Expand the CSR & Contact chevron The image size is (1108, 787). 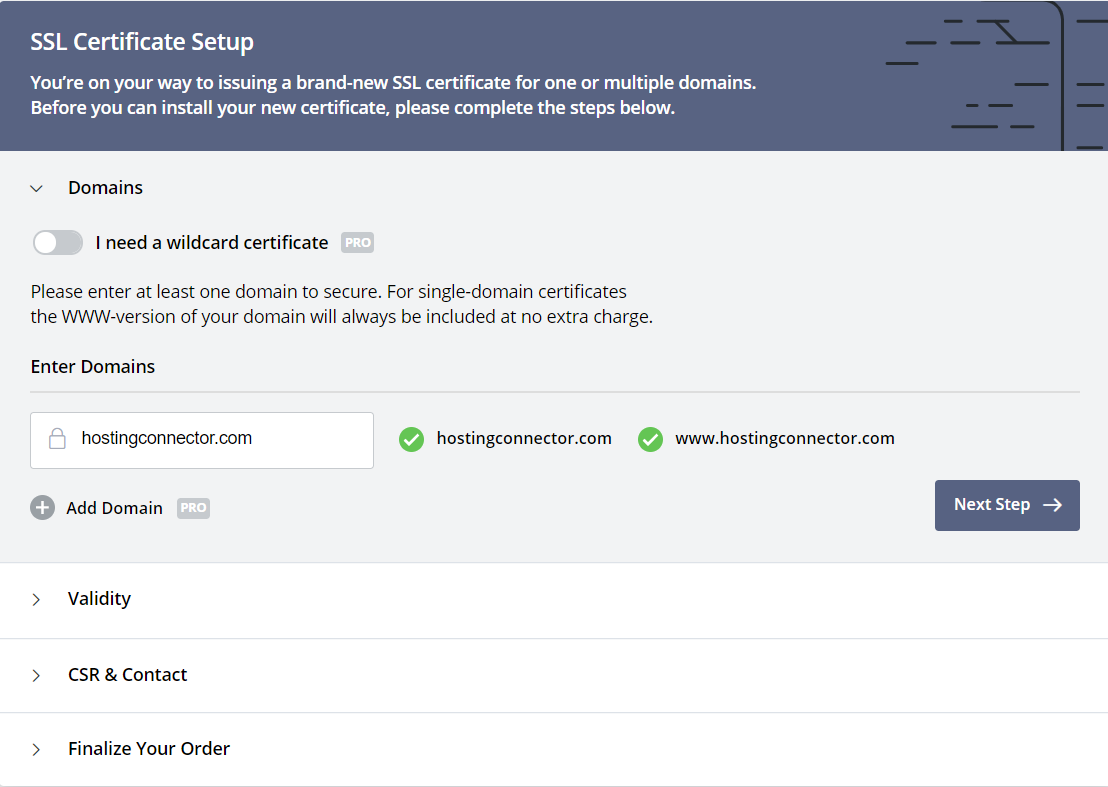tap(37, 675)
